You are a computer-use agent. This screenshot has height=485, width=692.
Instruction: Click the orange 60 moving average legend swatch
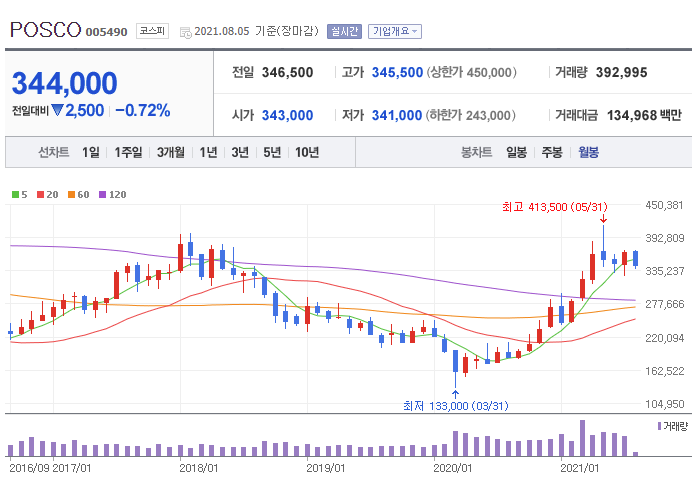(x=71, y=195)
